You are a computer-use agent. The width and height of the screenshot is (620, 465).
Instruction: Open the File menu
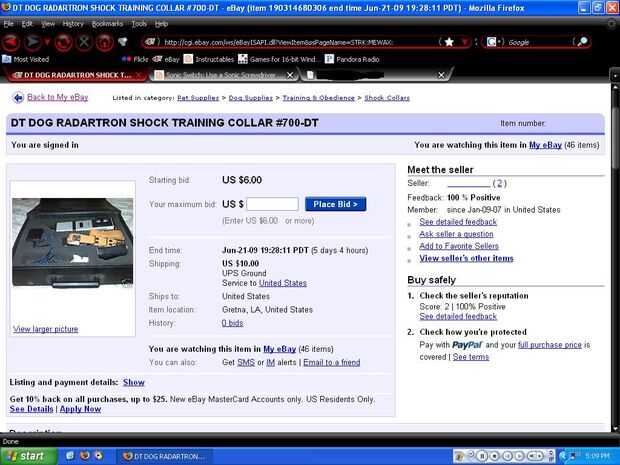point(9,24)
